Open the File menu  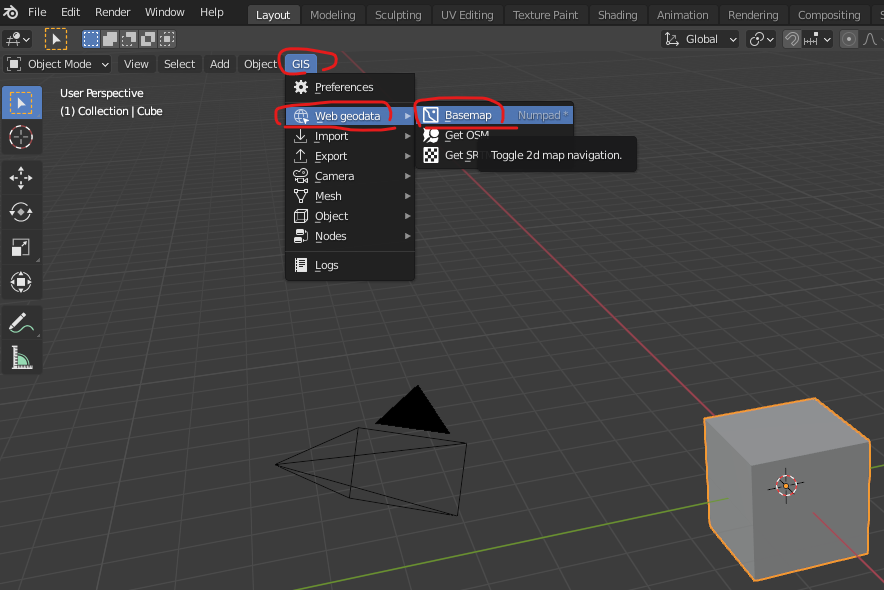click(37, 12)
